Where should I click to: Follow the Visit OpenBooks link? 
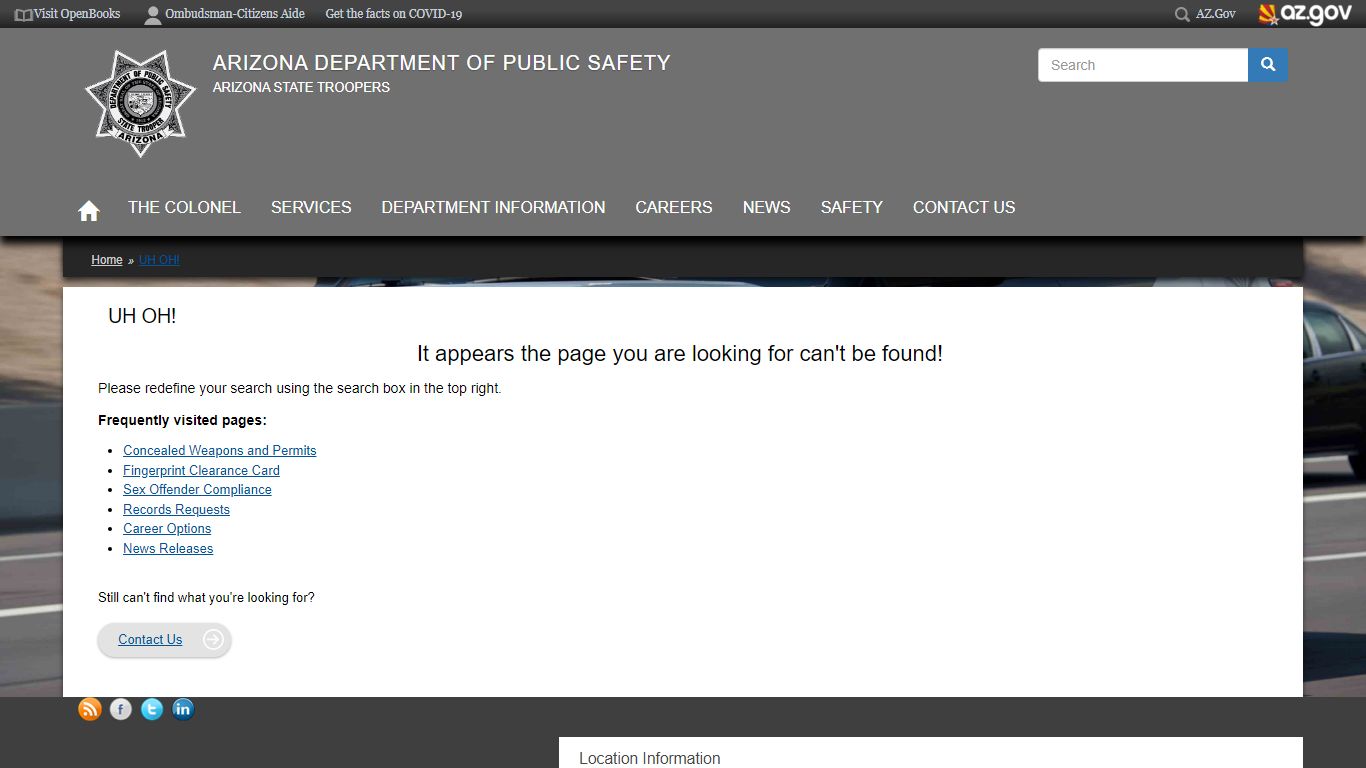tap(77, 14)
